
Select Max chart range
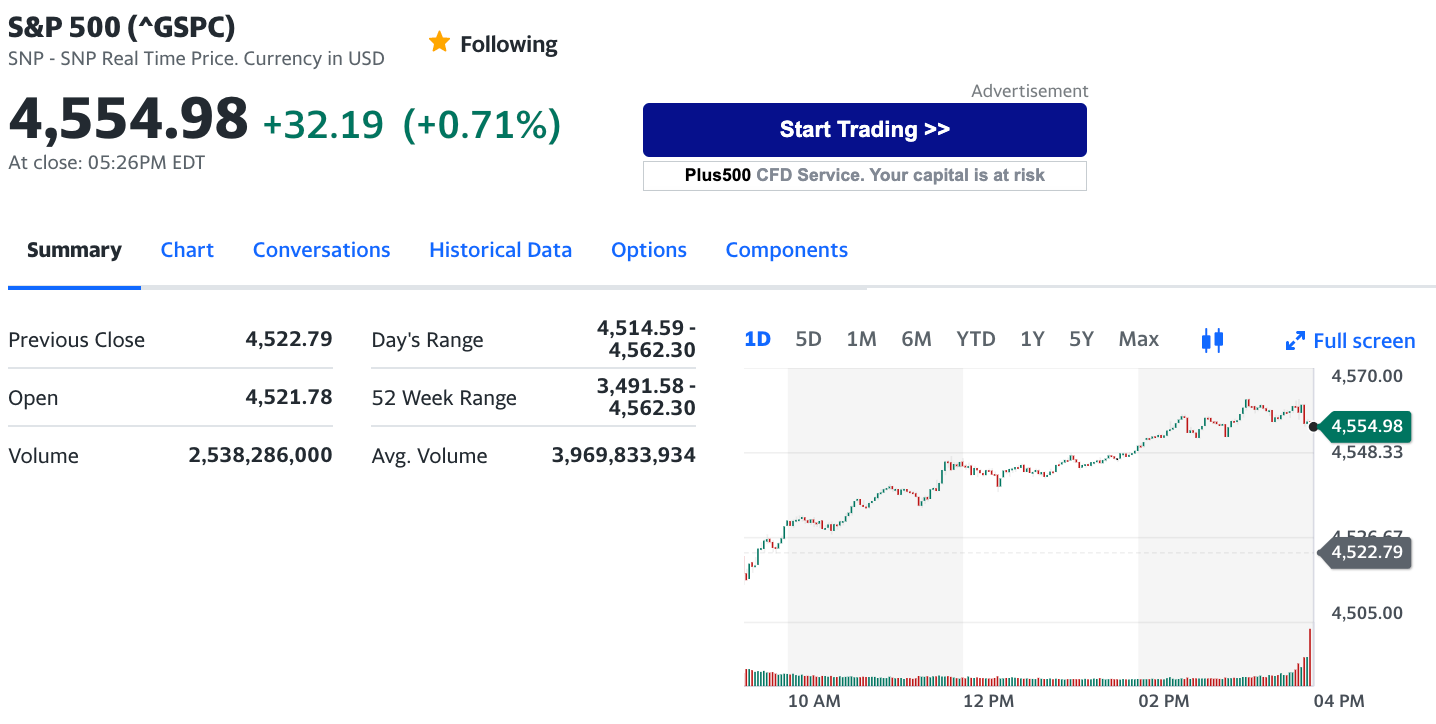[1139, 339]
